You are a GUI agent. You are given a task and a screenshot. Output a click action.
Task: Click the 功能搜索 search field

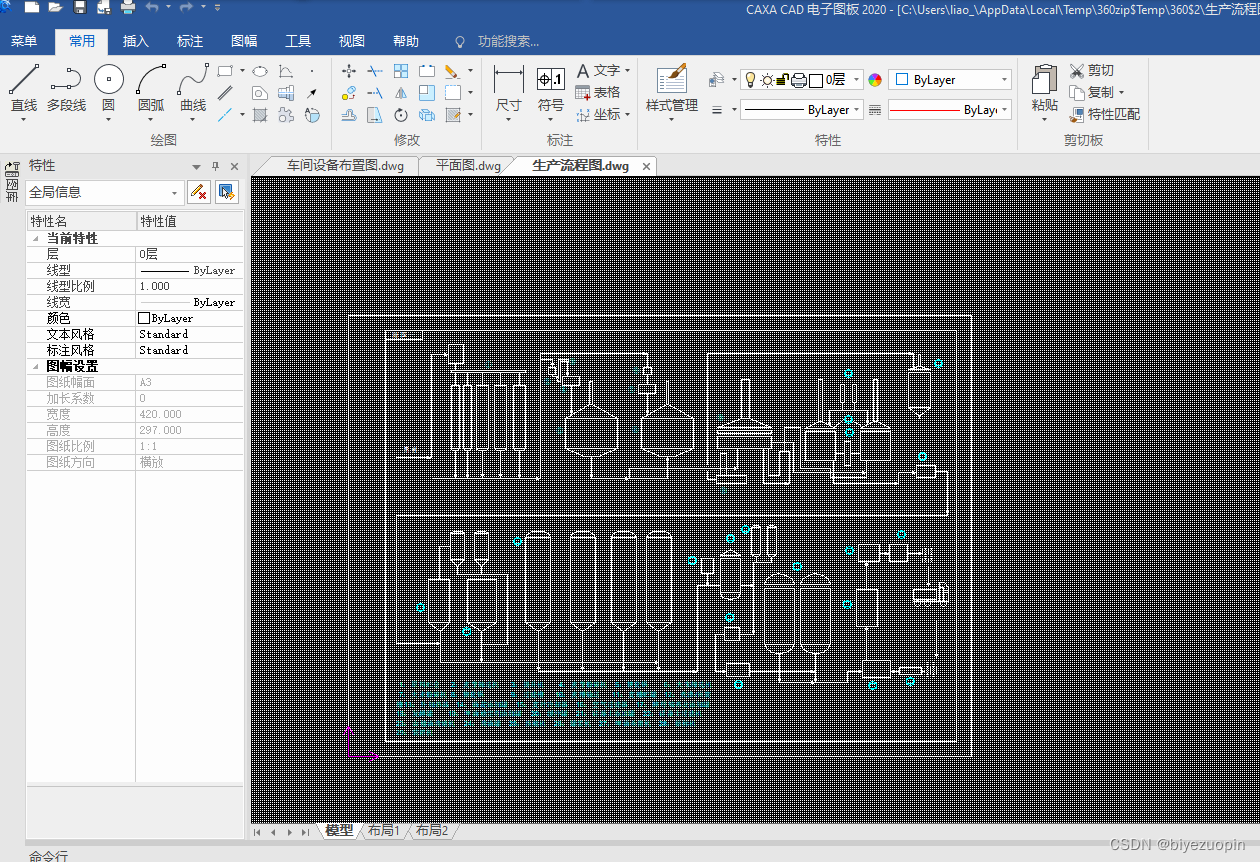click(507, 41)
